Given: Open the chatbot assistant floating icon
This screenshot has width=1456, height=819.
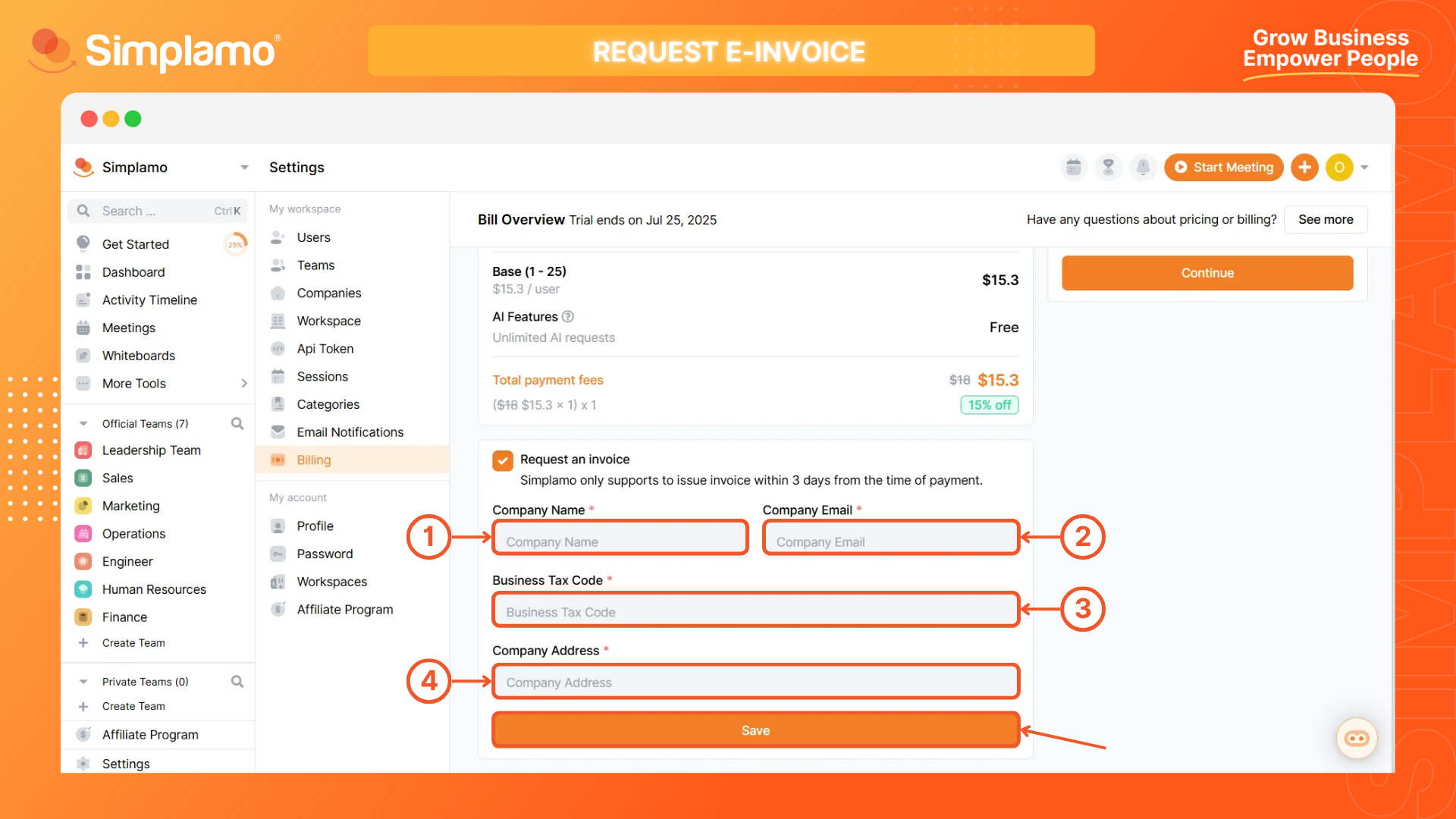Looking at the screenshot, I should pyautogui.click(x=1356, y=738).
